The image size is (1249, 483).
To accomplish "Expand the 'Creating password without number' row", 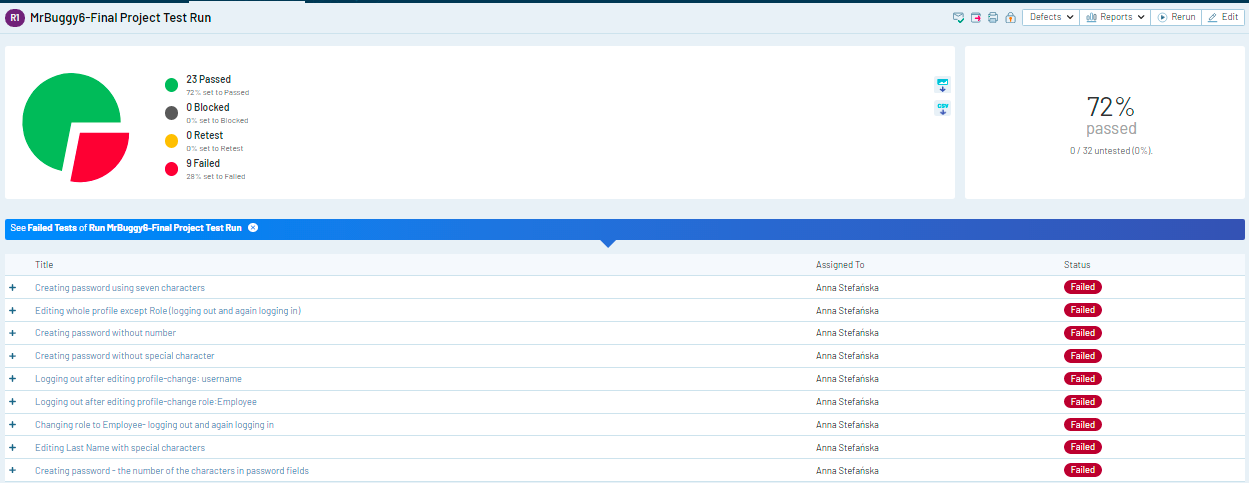I will click(13, 333).
